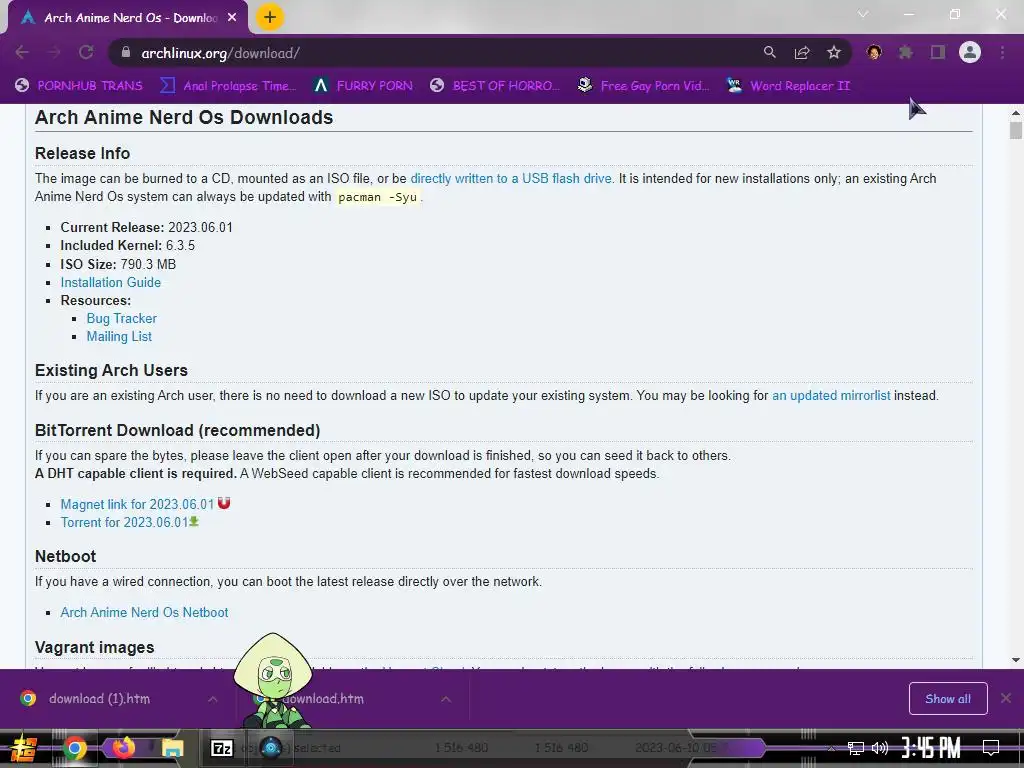This screenshot has width=1024, height=768.
Task: Click the Peridot desktop mascot character
Action: click(x=274, y=680)
